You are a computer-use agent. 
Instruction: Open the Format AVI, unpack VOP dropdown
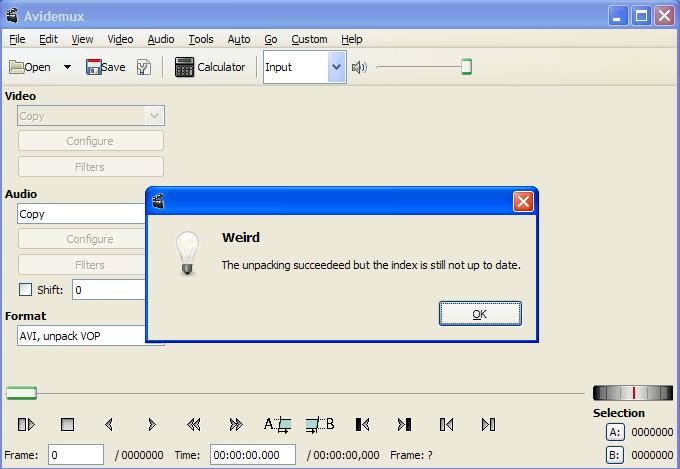[82, 336]
